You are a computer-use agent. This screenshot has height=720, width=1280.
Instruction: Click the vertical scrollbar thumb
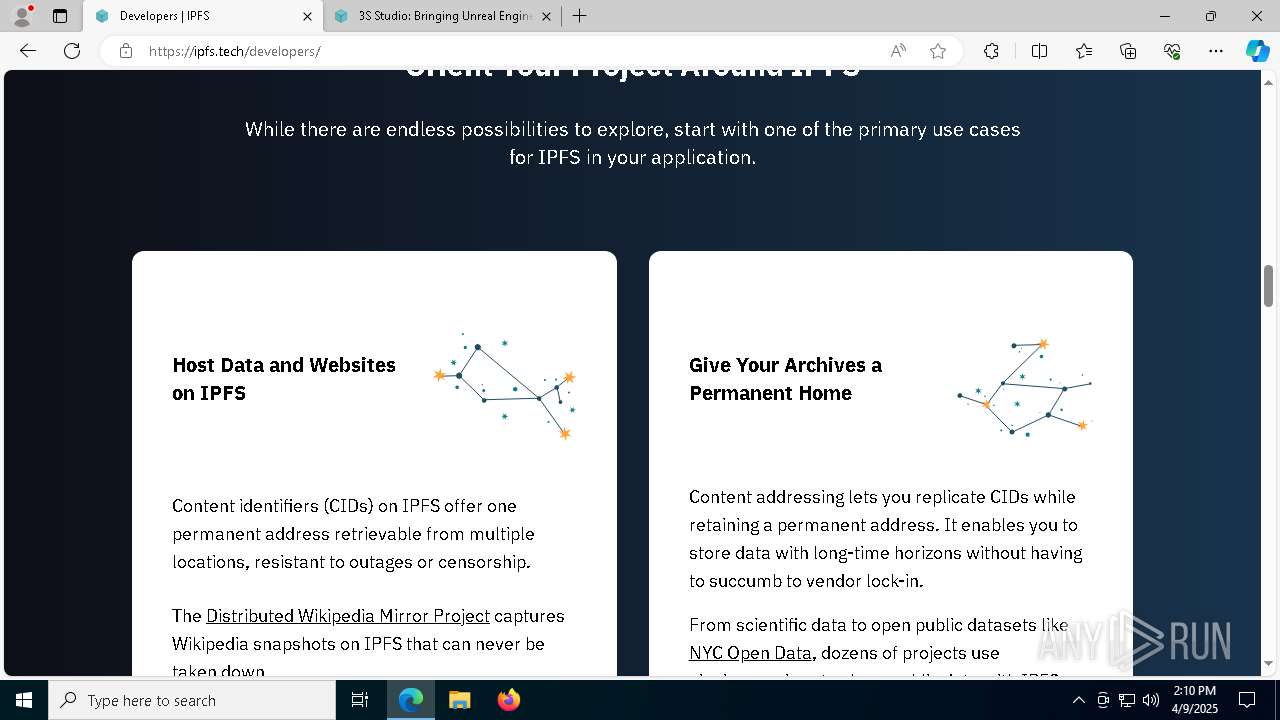[x=1269, y=286]
